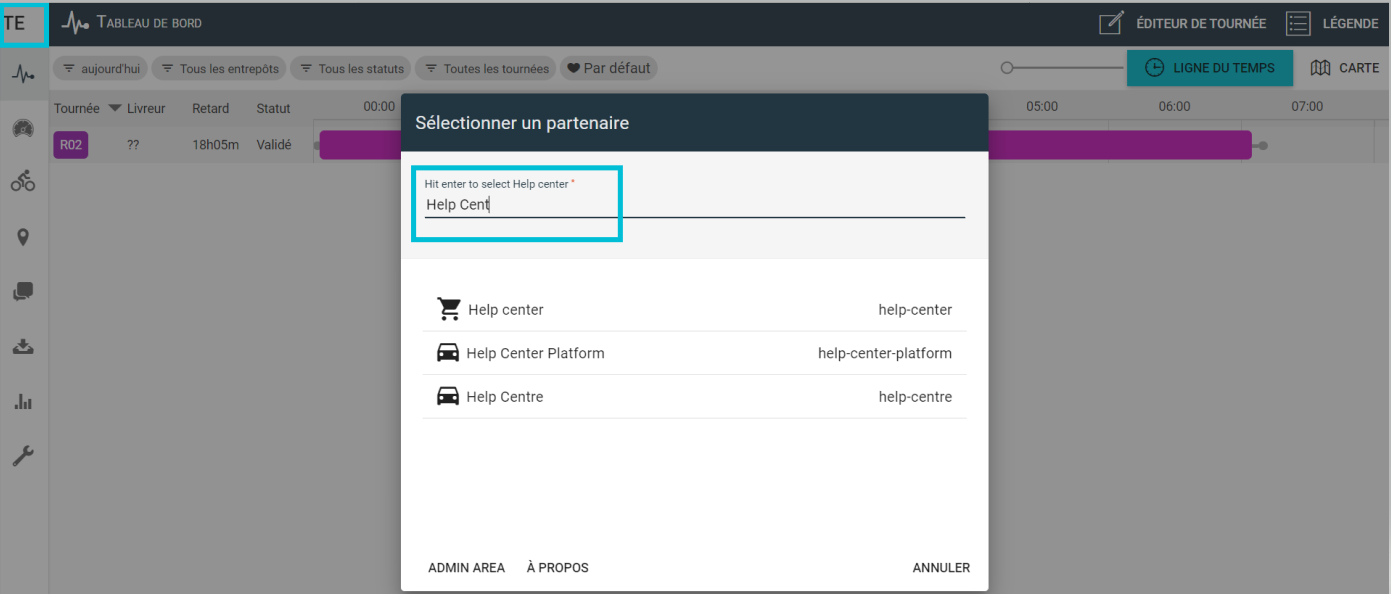Viewport: 1391px width, 594px height.
Task: Open the bar chart statistics icon
Action: pos(23,402)
